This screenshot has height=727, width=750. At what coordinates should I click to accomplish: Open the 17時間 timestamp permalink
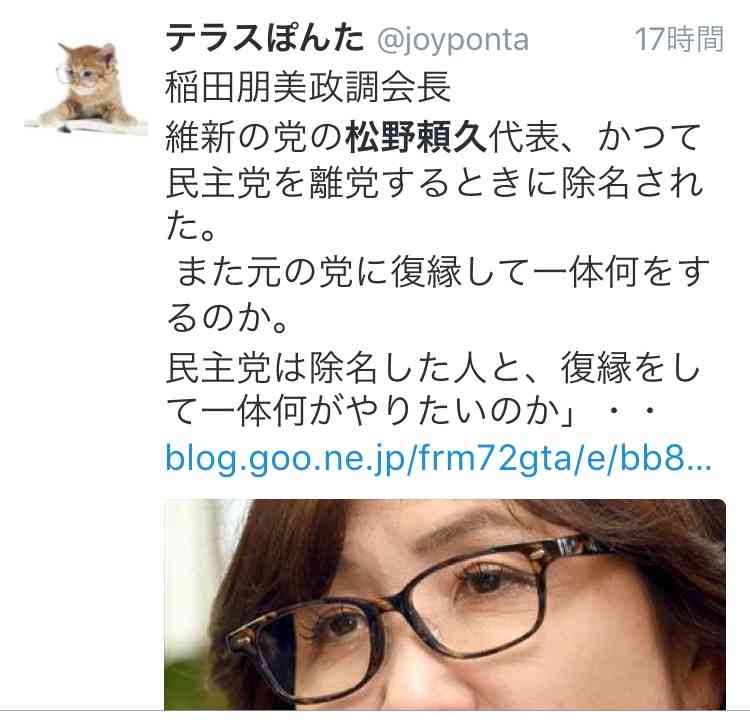click(x=679, y=39)
